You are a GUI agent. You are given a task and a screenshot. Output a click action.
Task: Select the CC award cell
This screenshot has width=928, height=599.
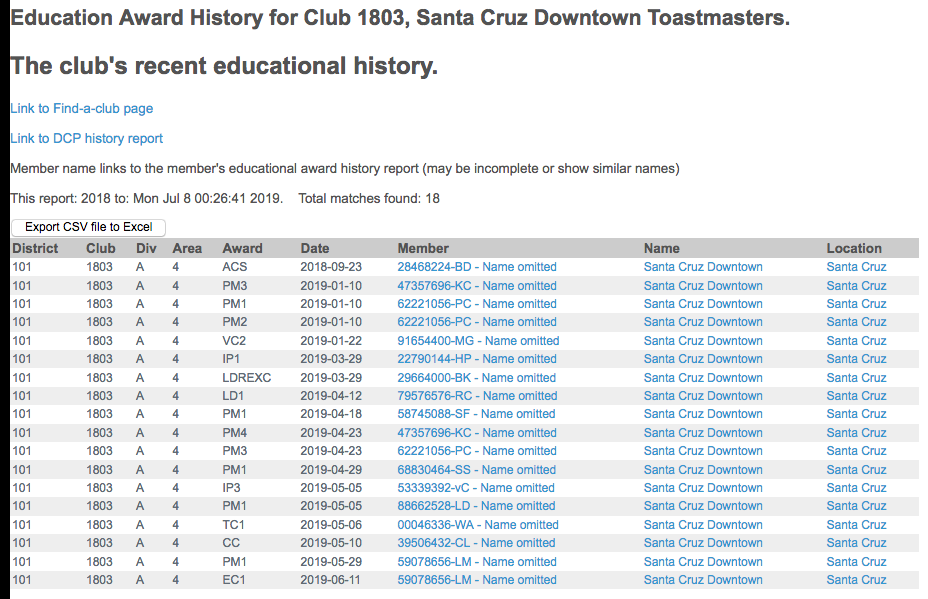coord(231,543)
